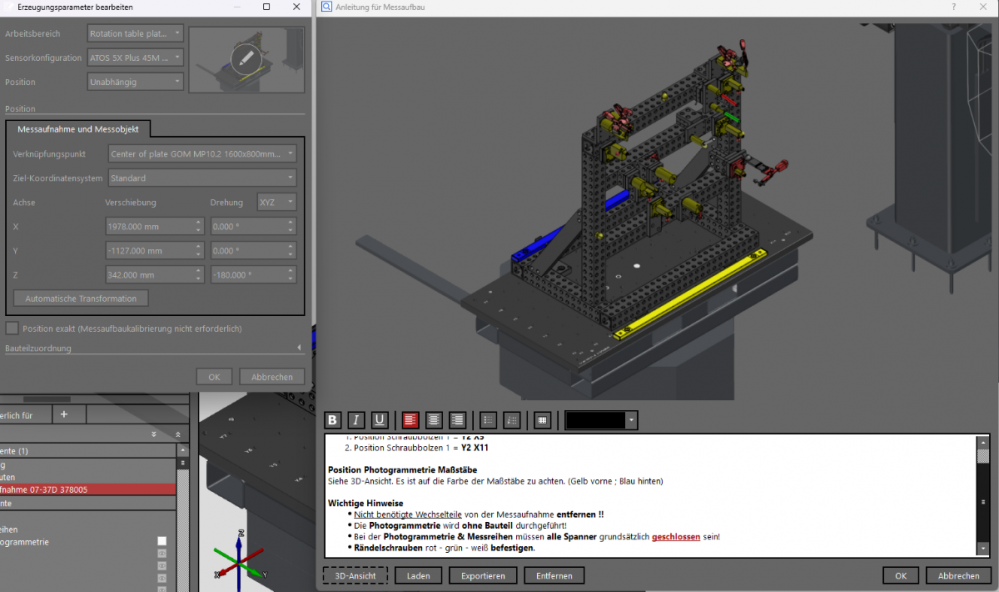This screenshot has width=999, height=592.
Task: Select left text alignment icon
Action: point(410,420)
